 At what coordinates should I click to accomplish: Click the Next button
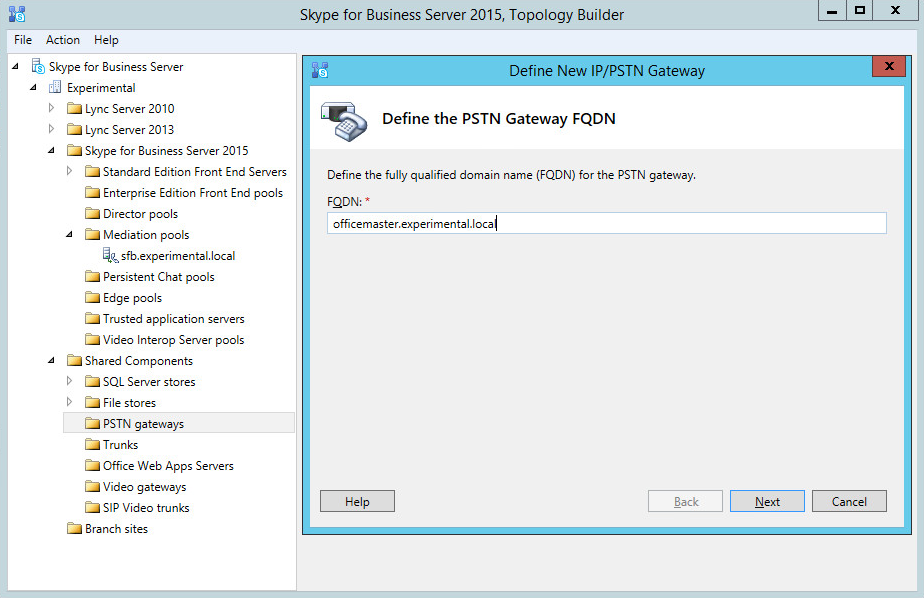click(767, 502)
